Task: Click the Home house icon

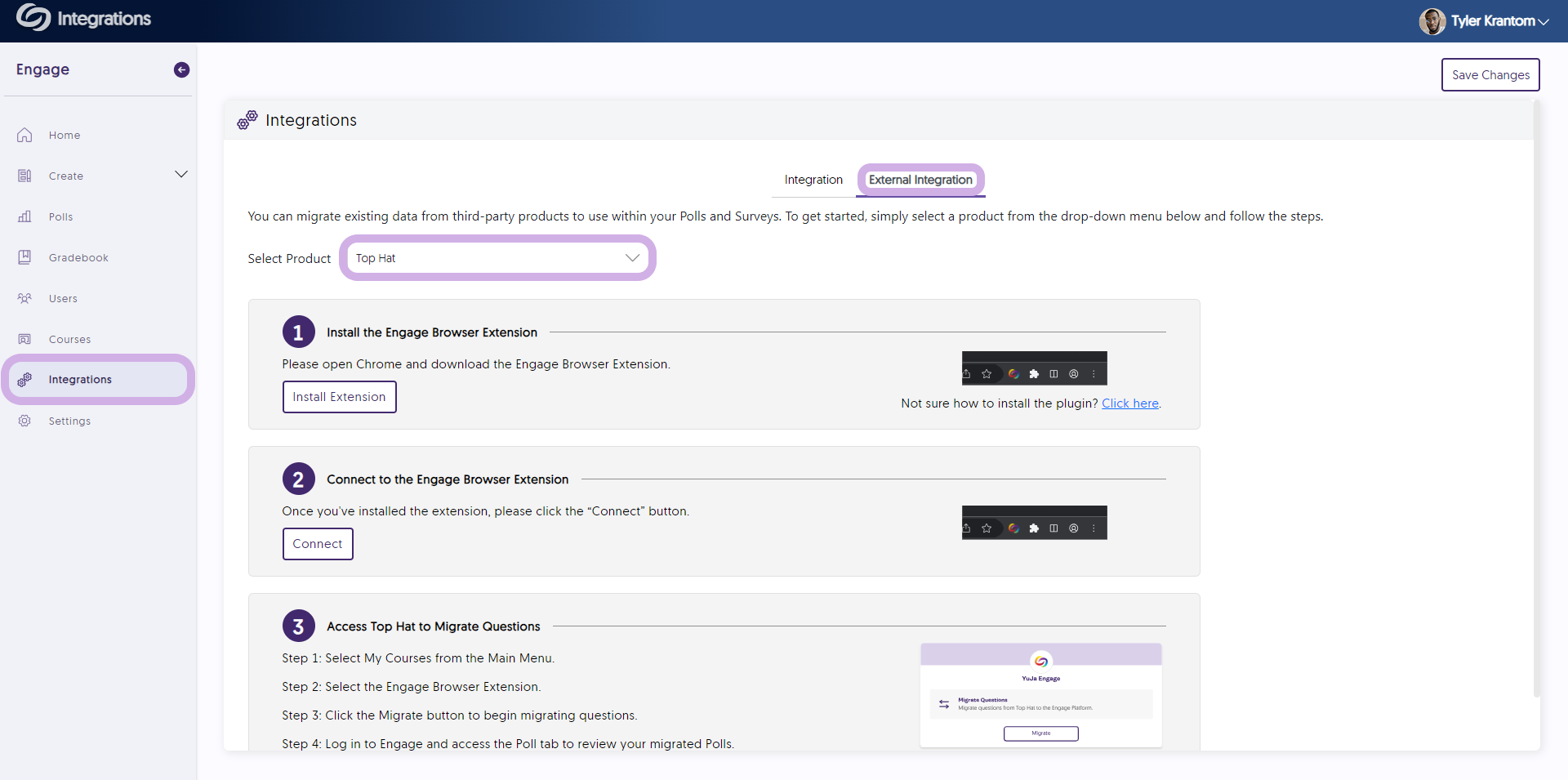Action: pos(24,135)
